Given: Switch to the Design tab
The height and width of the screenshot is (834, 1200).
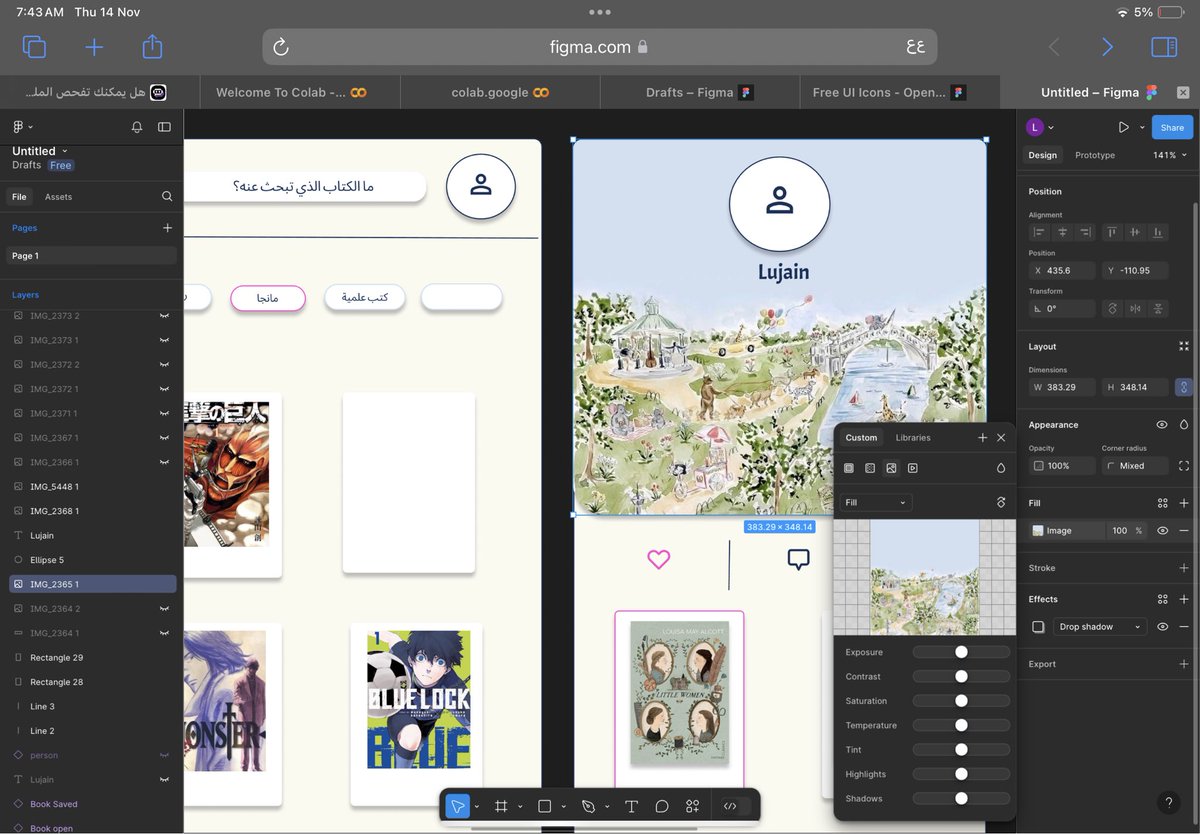Looking at the screenshot, I should [1042, 155].
